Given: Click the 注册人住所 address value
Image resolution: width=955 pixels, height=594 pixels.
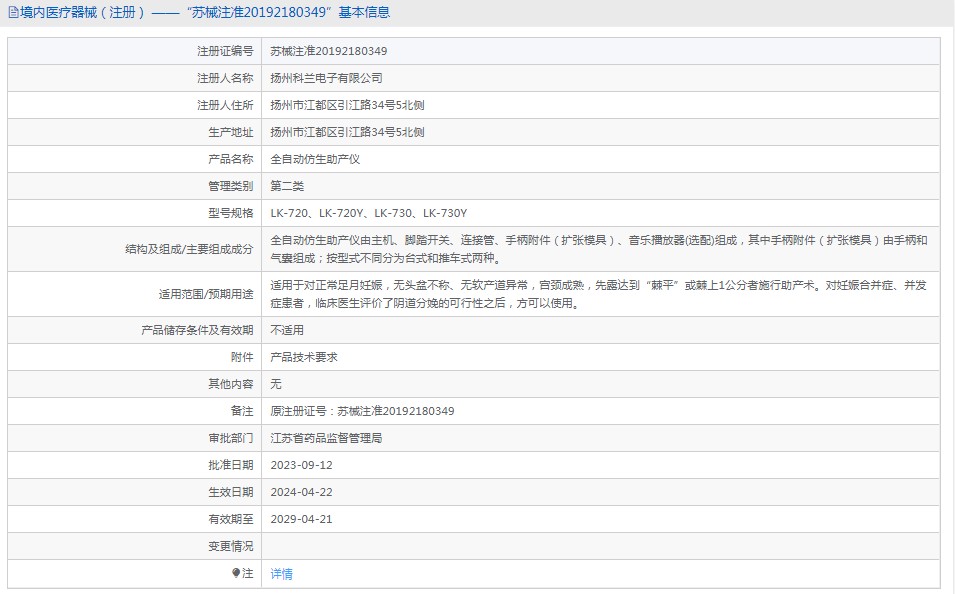Looking at the screenshot, I should coord(347,105).
